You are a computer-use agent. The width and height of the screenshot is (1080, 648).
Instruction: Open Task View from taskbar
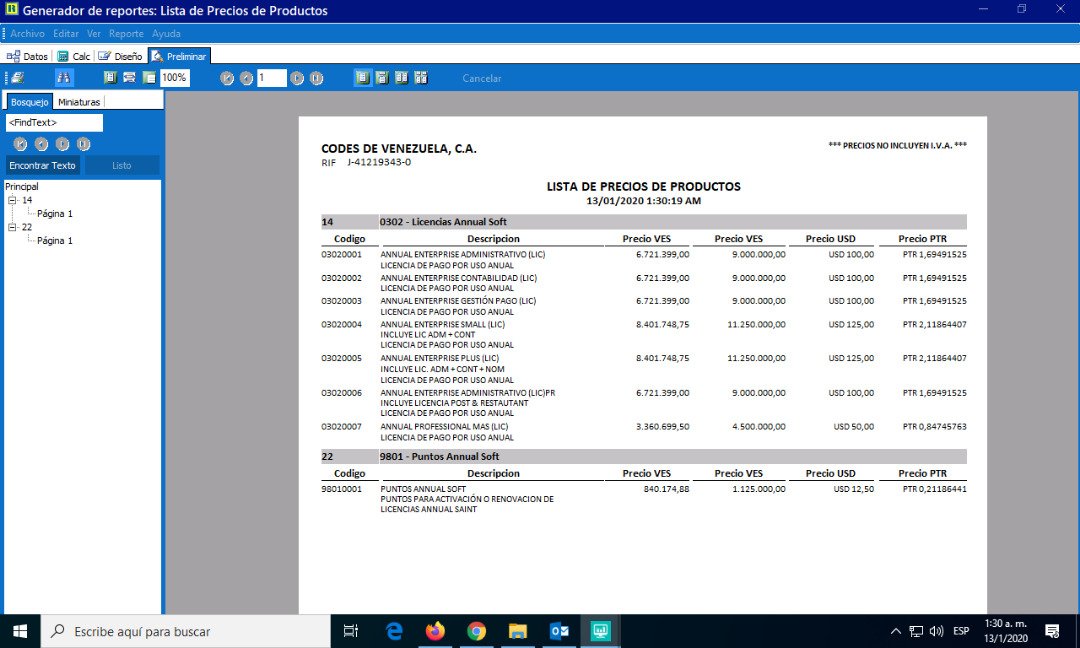(351, 631)
